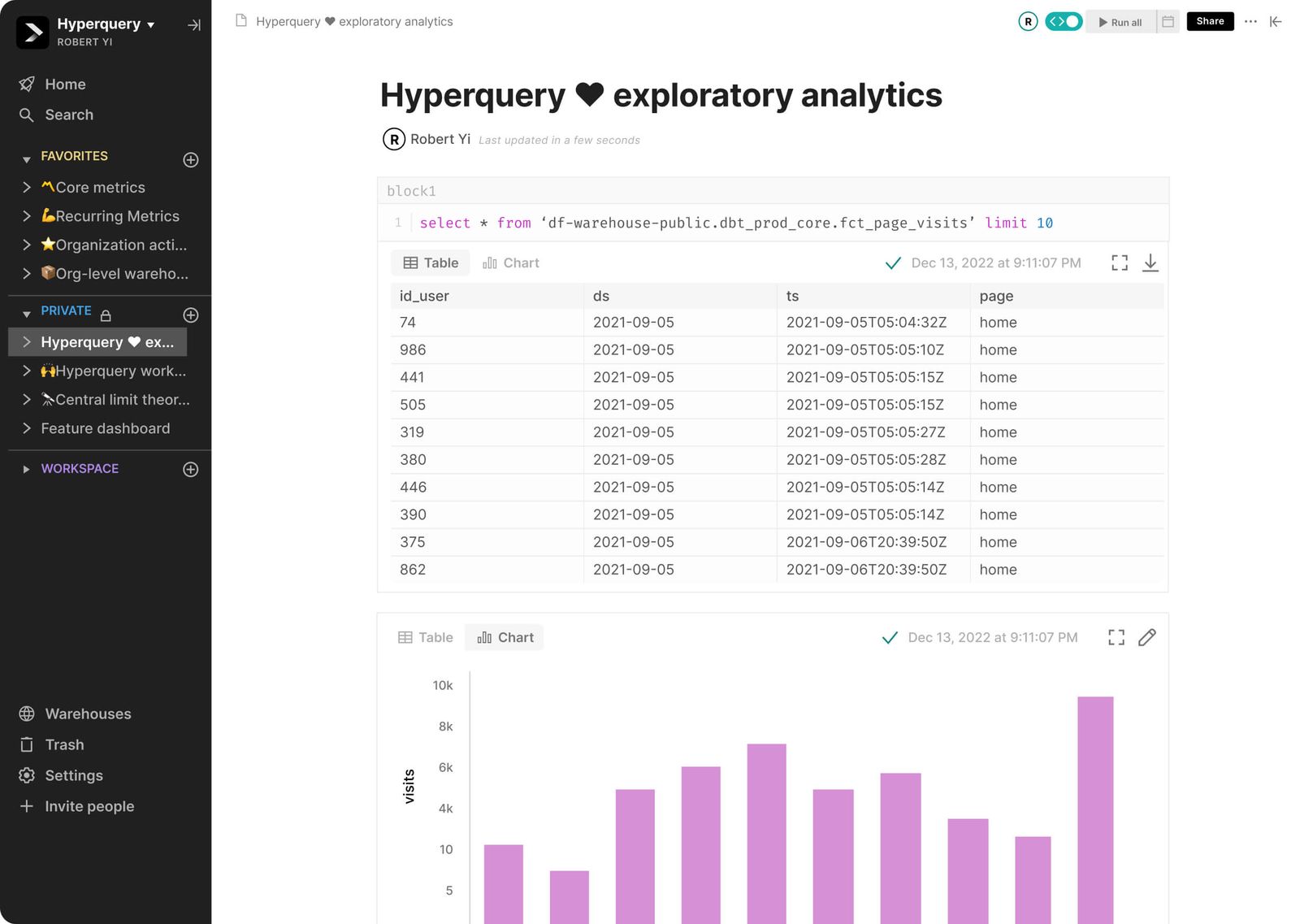The height and width of the screenshot is (924, 1300).
Task: Click the Share button
Action: tap(1210, 21)
